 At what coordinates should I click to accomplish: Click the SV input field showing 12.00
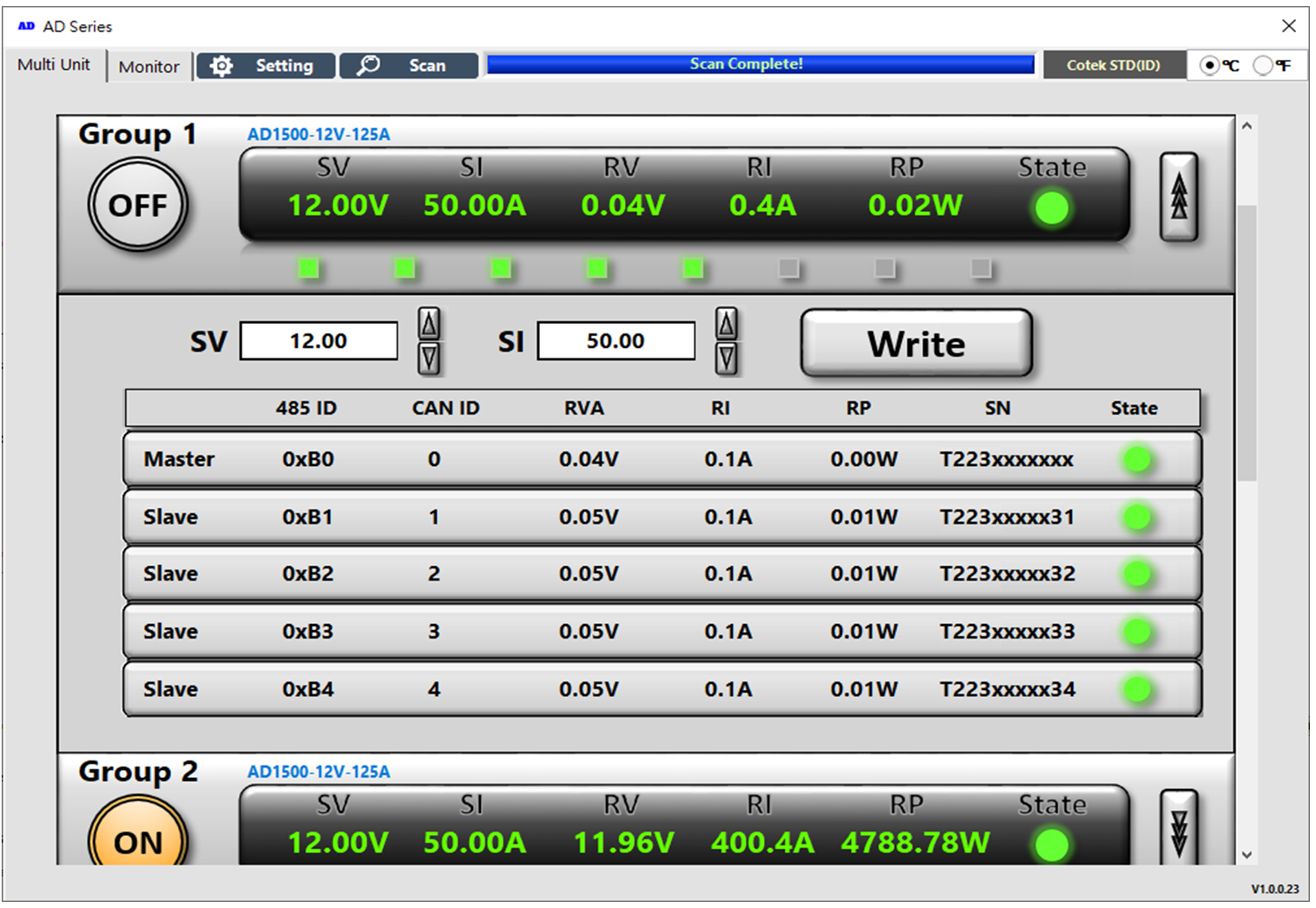319,340
